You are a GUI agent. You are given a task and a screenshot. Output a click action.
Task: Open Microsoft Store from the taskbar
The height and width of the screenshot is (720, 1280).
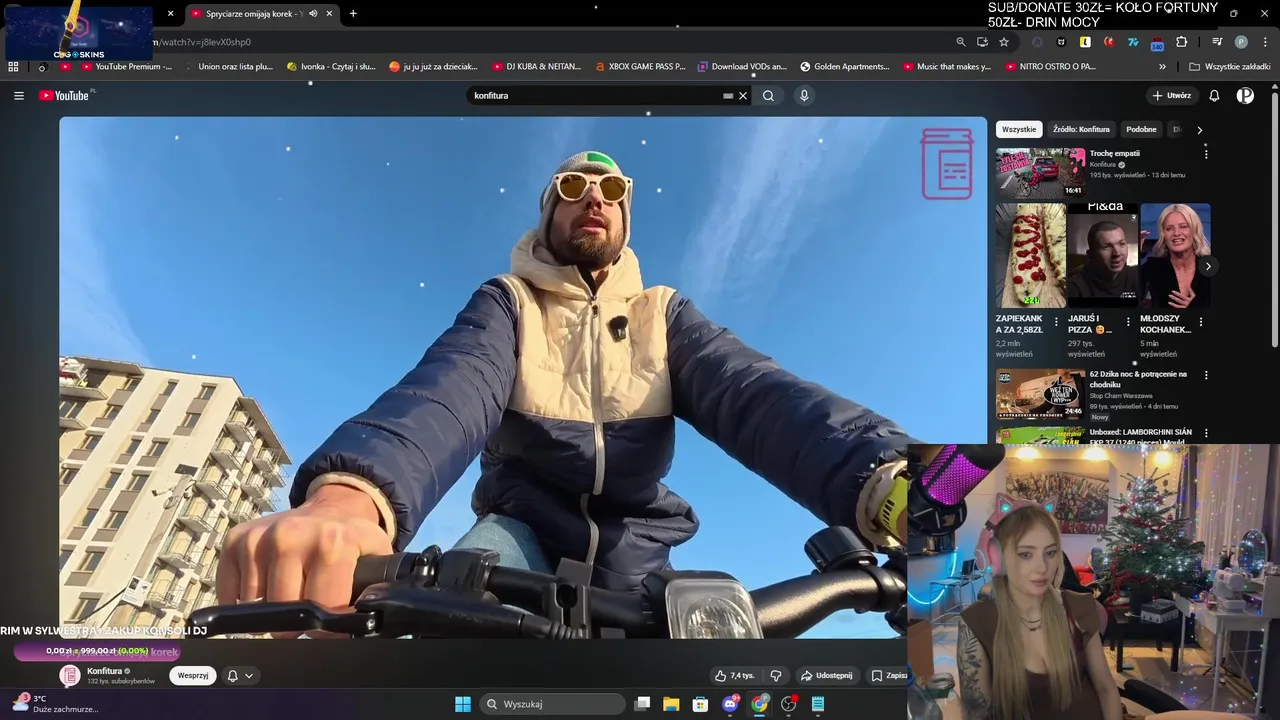click(x=700, y=704)
